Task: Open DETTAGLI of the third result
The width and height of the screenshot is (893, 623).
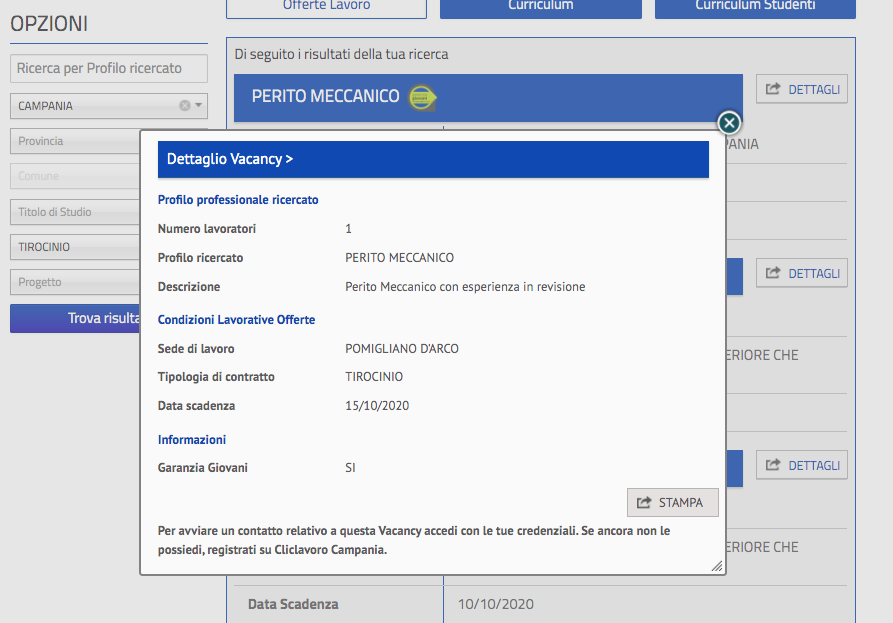Action: (801, 465)
